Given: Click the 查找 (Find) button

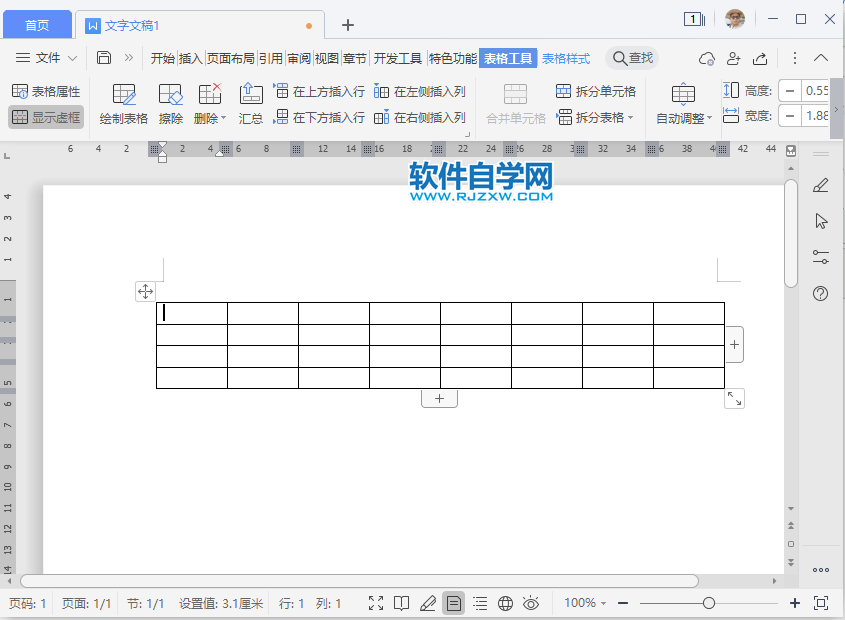Looking at the screenshot, I should (632, 58).
